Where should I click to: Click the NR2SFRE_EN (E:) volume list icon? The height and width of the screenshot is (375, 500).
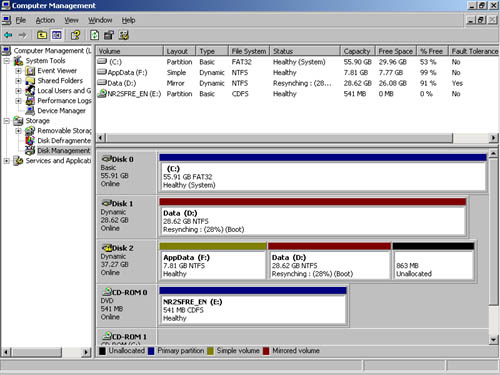coord(102,94)
